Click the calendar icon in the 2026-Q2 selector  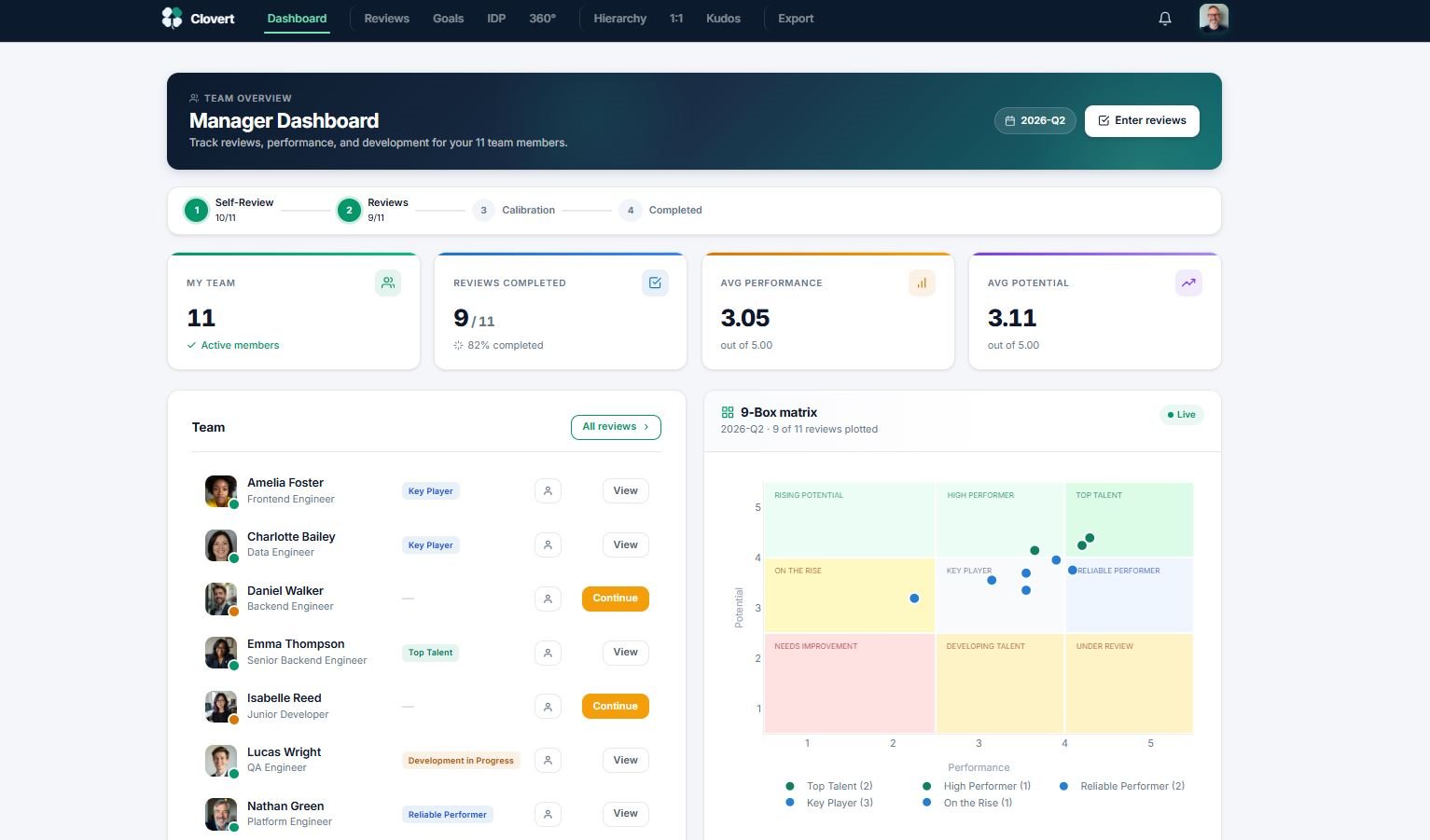(x=1010, y=120)
